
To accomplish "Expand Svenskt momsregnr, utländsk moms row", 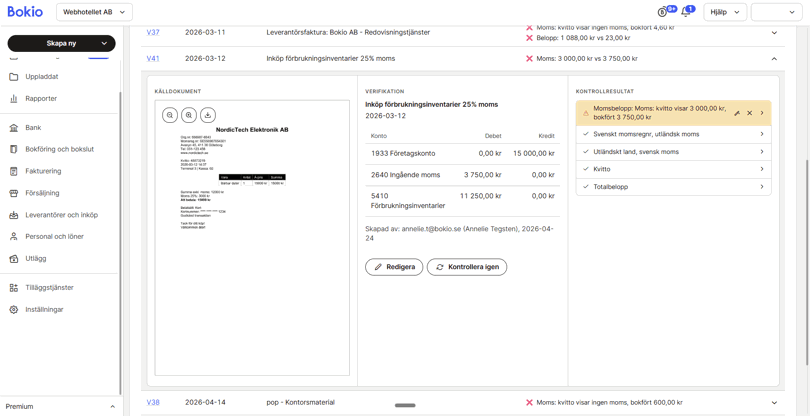I will click(673, 134).
